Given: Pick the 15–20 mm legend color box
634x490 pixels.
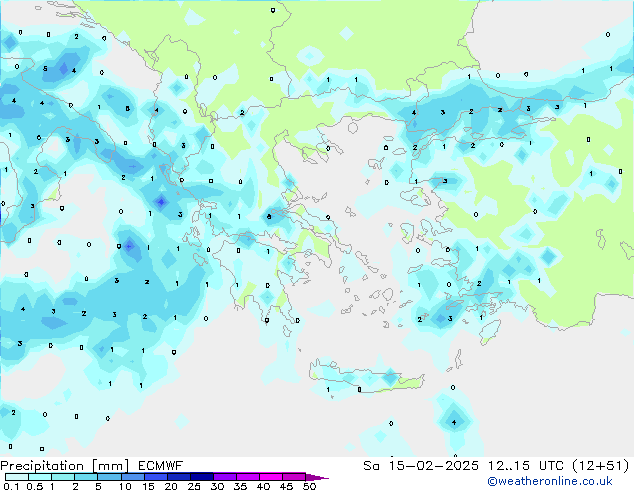Looking at the screenshot, I should pyautogui.click(x=156, y=477).
